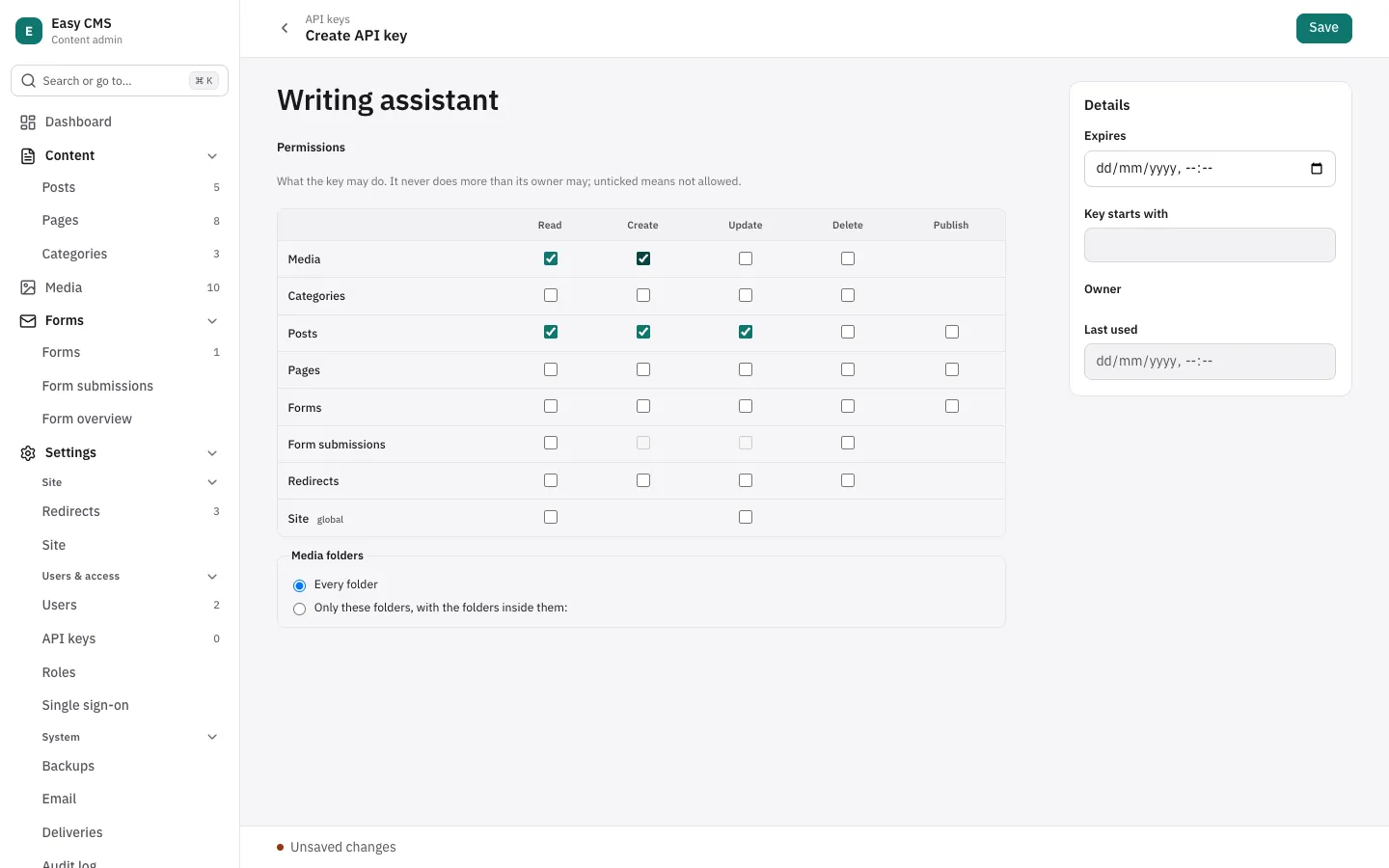Click the Dashboard grid icon

(x=28, y=122)
